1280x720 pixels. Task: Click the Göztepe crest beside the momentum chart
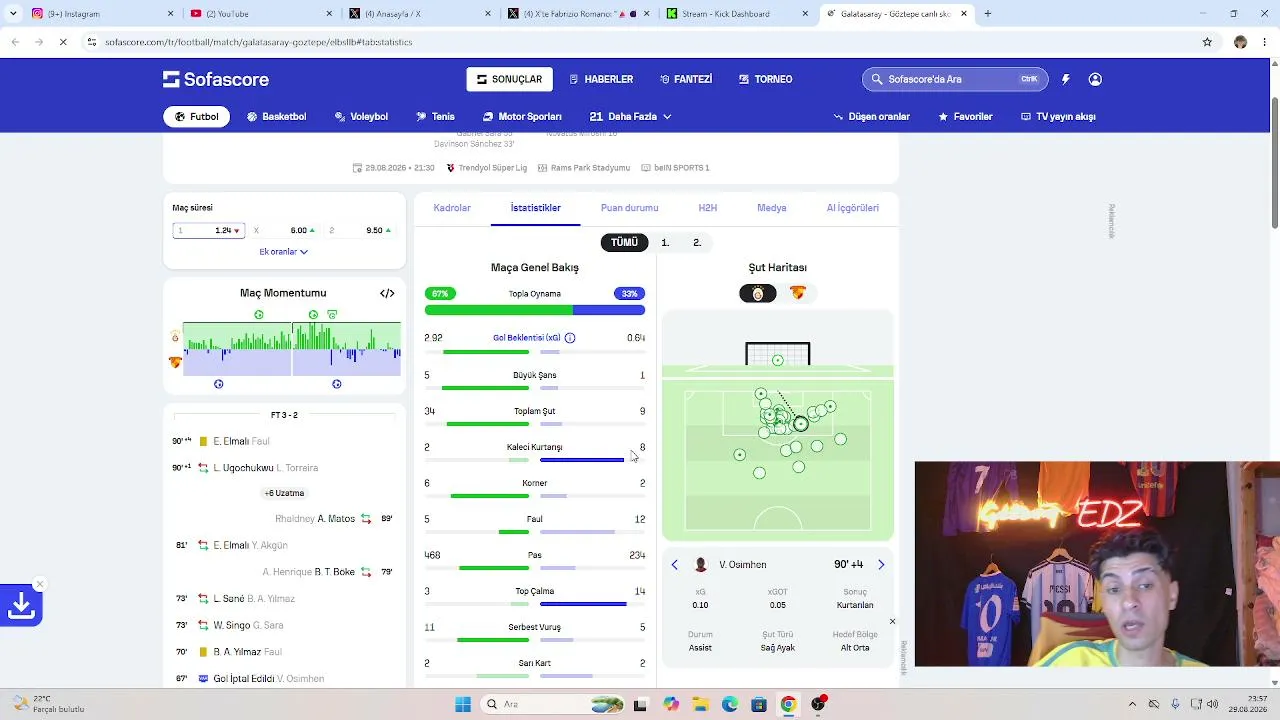[x=175, y=362]
